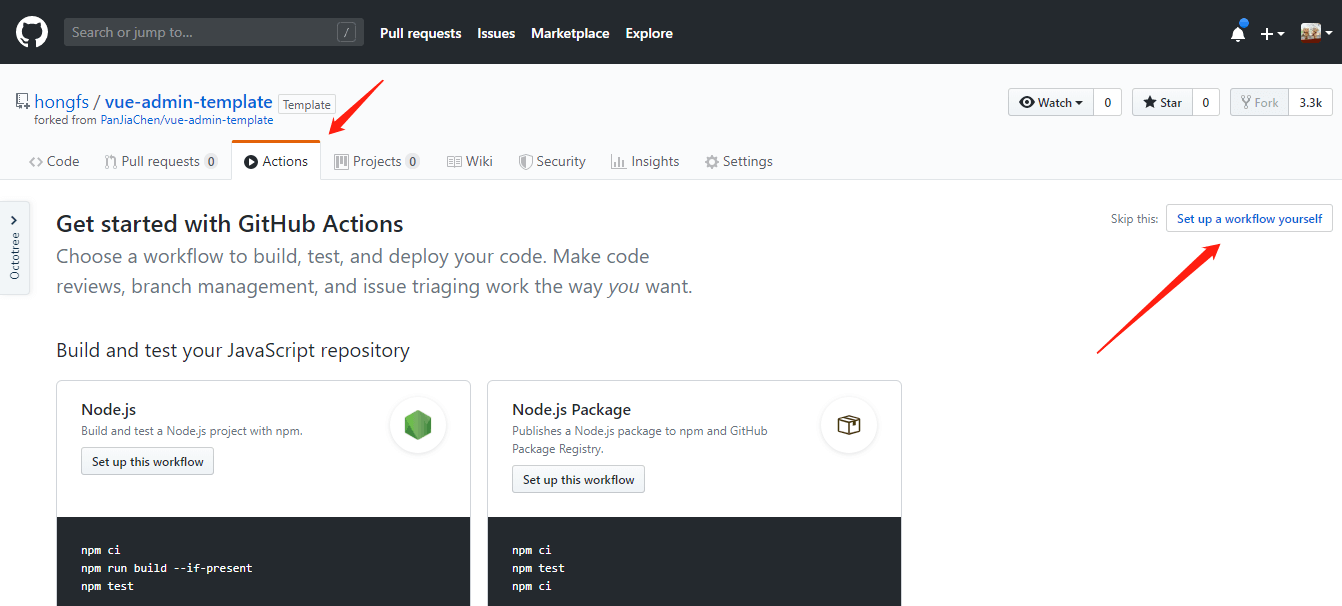Expand the Octotree side panel
The width and height of the screenshot is (1342, 606).
[15, 248]
